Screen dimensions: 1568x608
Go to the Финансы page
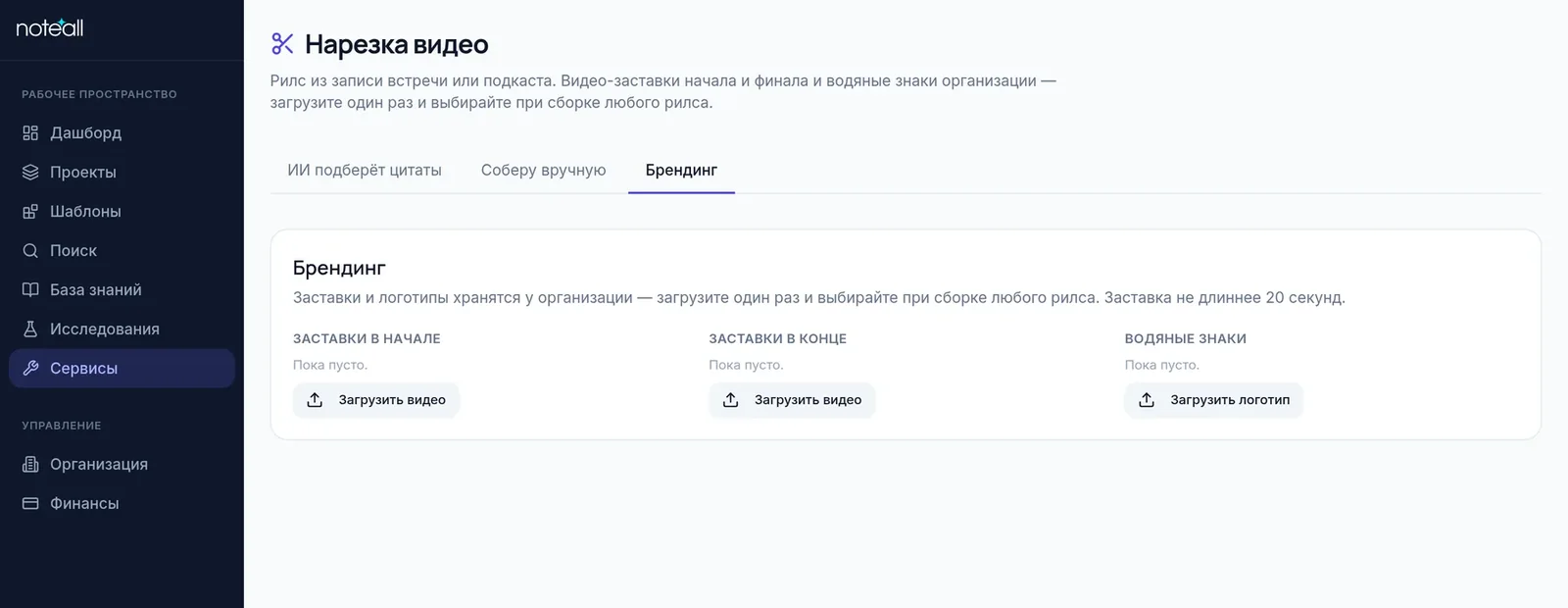pyautogui.click(x=122, y=503)
